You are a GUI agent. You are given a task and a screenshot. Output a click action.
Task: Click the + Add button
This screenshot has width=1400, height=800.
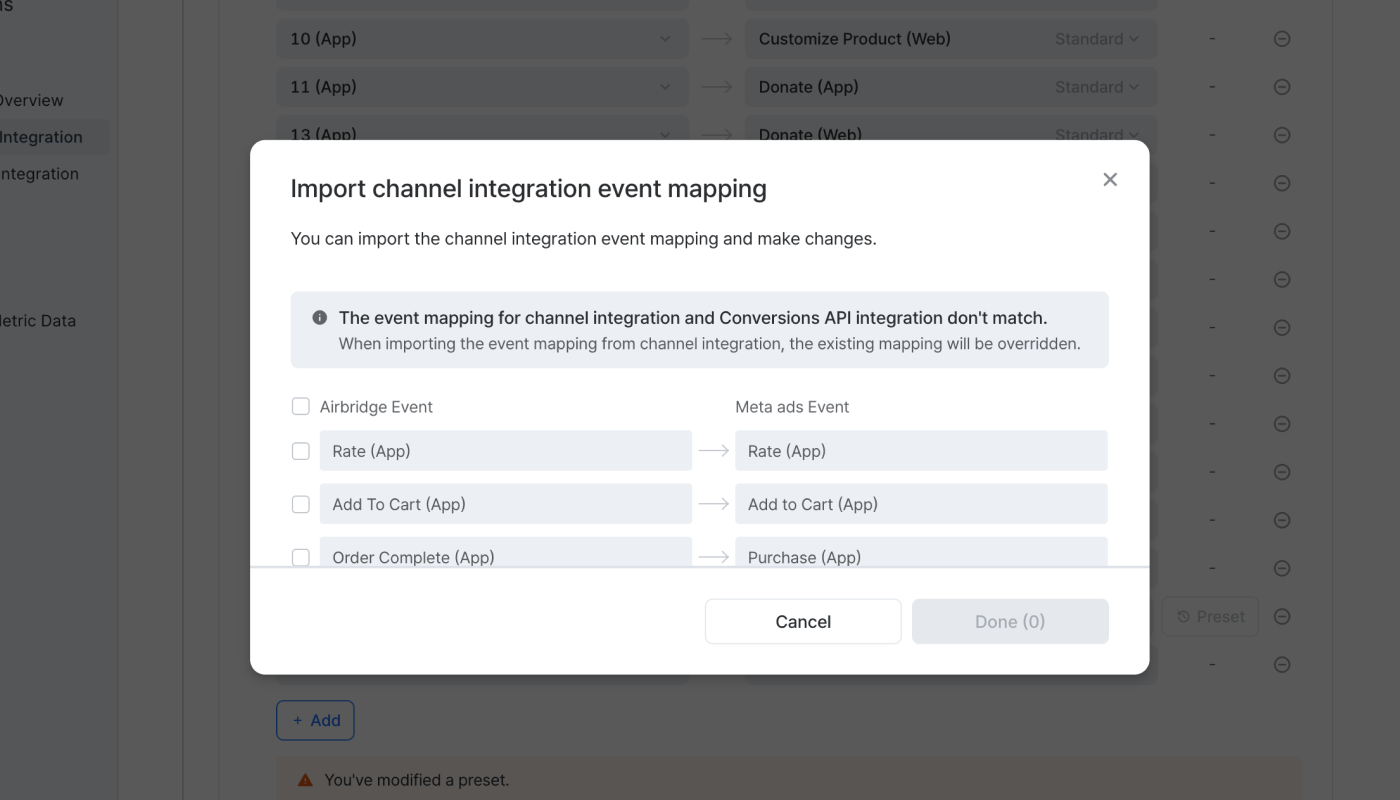tap(315, 720)
